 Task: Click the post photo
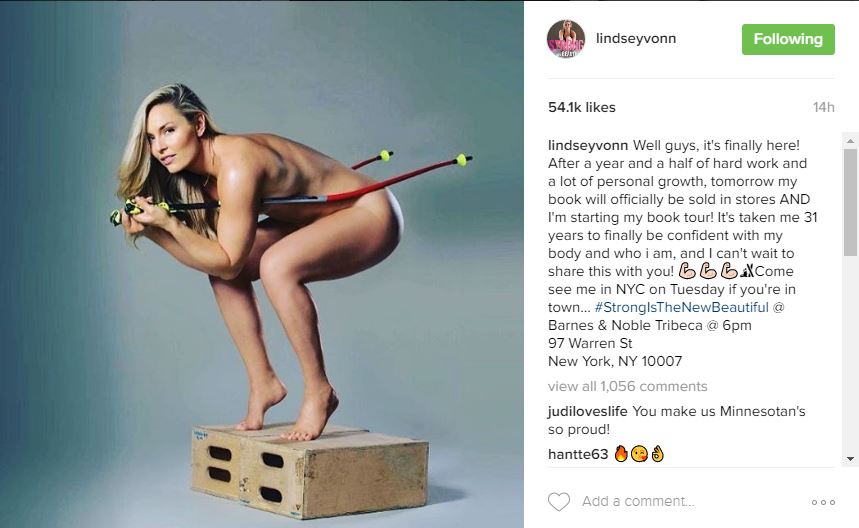coord(262,264)
